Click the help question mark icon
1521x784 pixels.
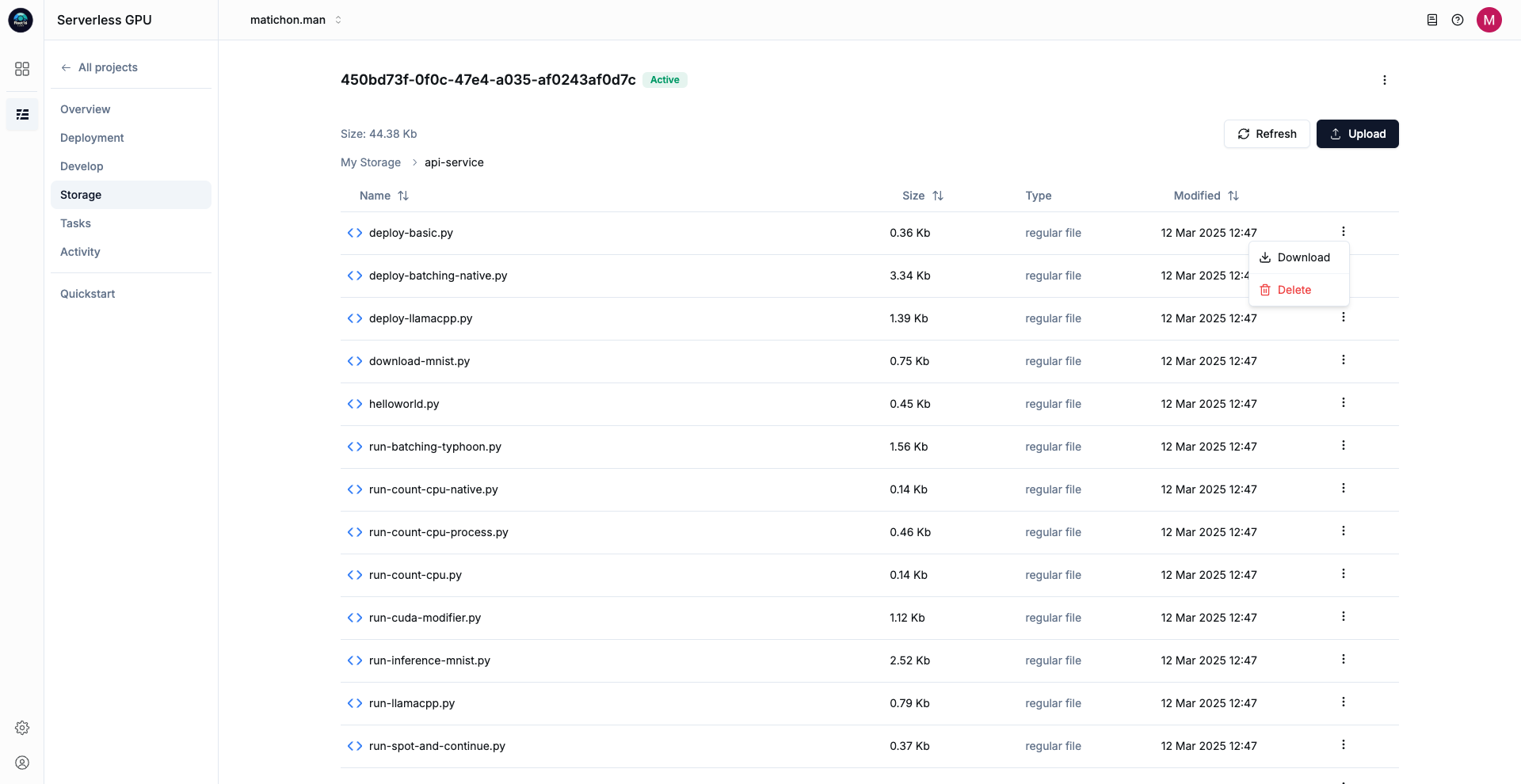point(1458,20)
